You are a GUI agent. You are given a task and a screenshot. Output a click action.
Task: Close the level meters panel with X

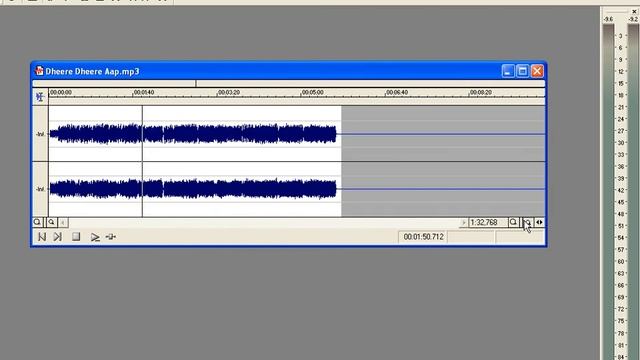coord(634,12)
